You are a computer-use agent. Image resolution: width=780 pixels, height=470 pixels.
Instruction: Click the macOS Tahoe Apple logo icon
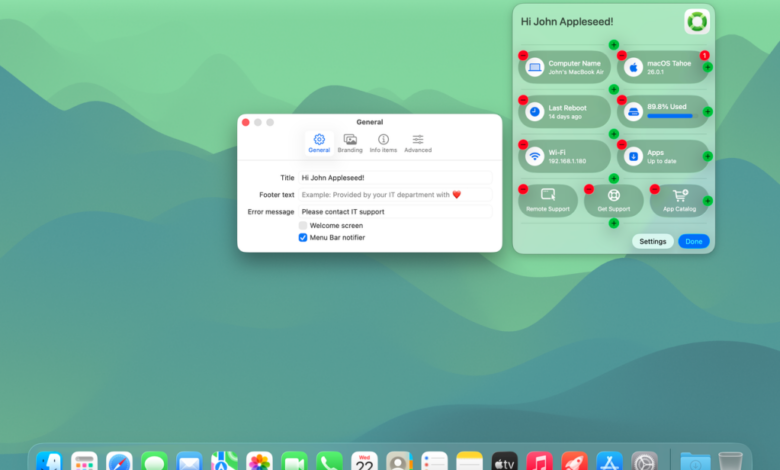point(633,67)
